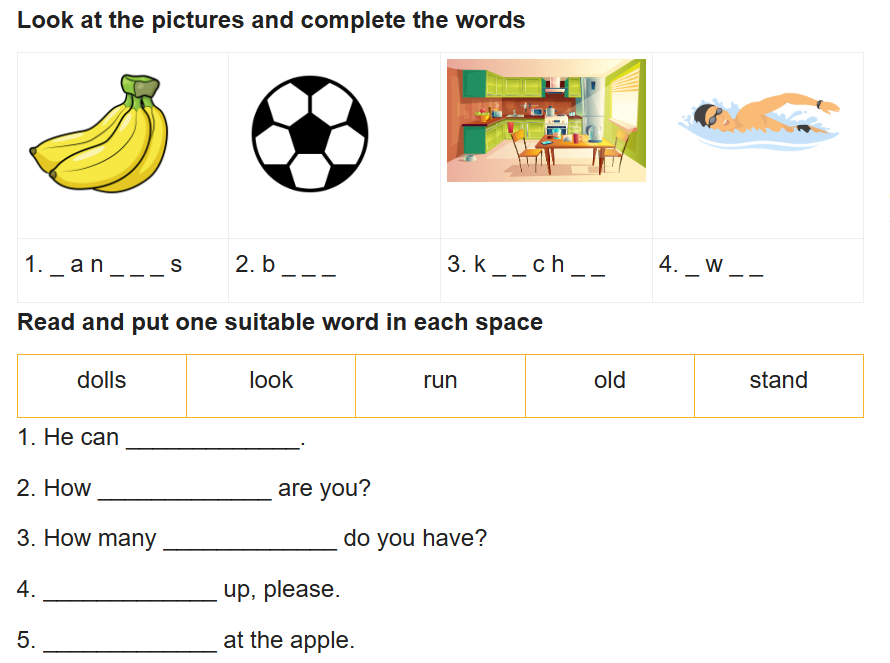Click the soccer ball image
The width and height of the screenshot is (890, 663).
pyautogui.click(x=310, y=134)
